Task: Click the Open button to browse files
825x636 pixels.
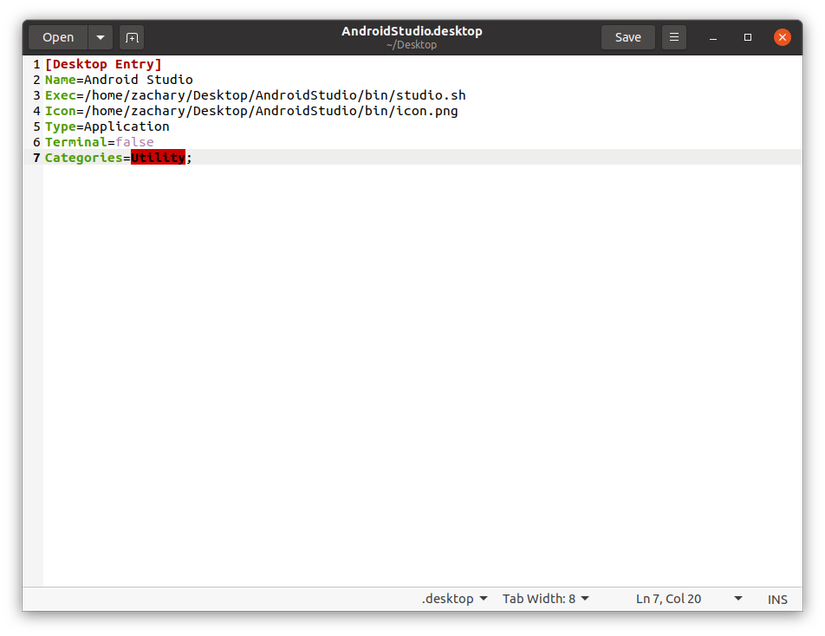Action: tap(57, 37)
